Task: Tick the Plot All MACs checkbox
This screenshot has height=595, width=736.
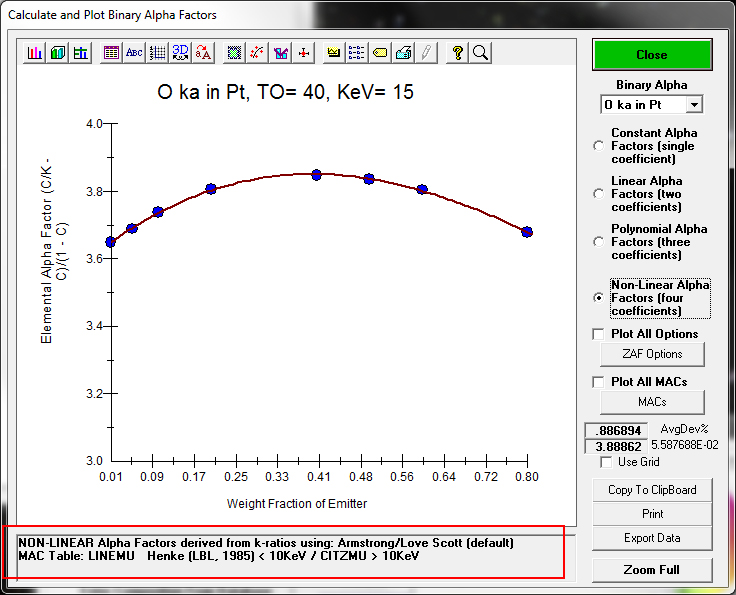Action: [x=599, y=382]
